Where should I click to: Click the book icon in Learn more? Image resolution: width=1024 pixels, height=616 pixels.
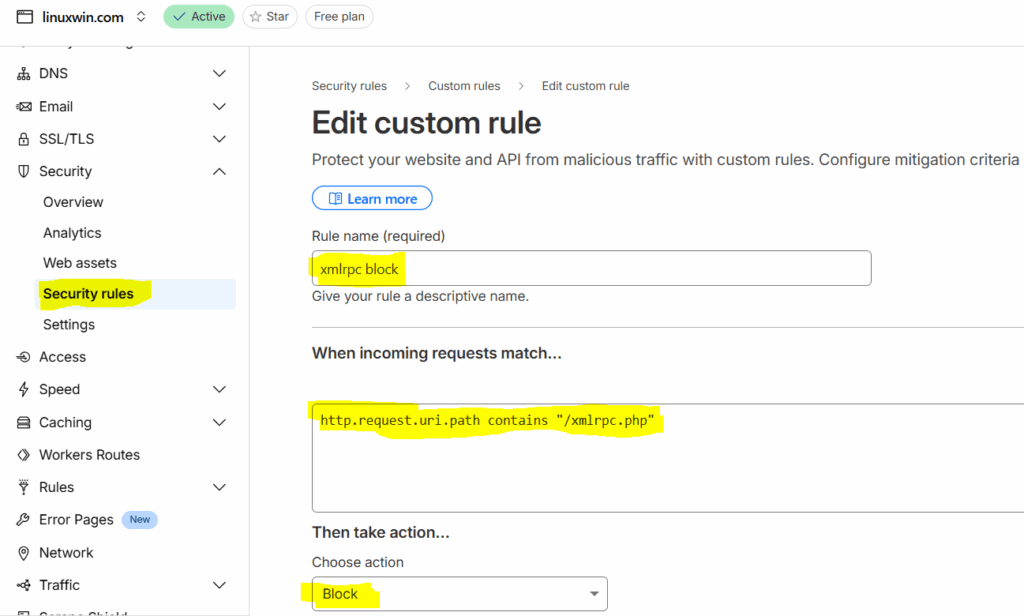click(x=335, y=199)
